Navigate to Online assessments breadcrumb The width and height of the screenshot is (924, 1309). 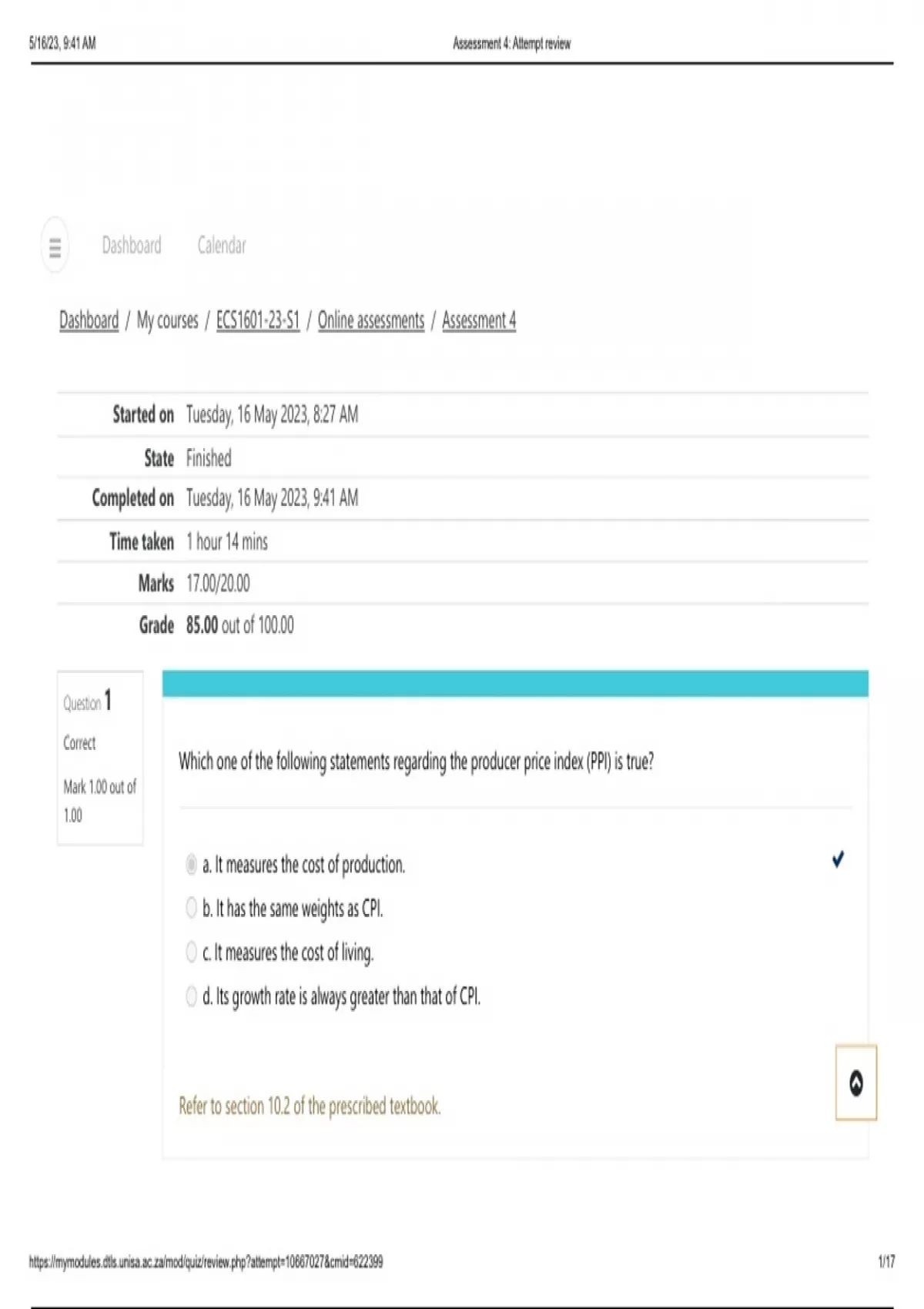370,320
